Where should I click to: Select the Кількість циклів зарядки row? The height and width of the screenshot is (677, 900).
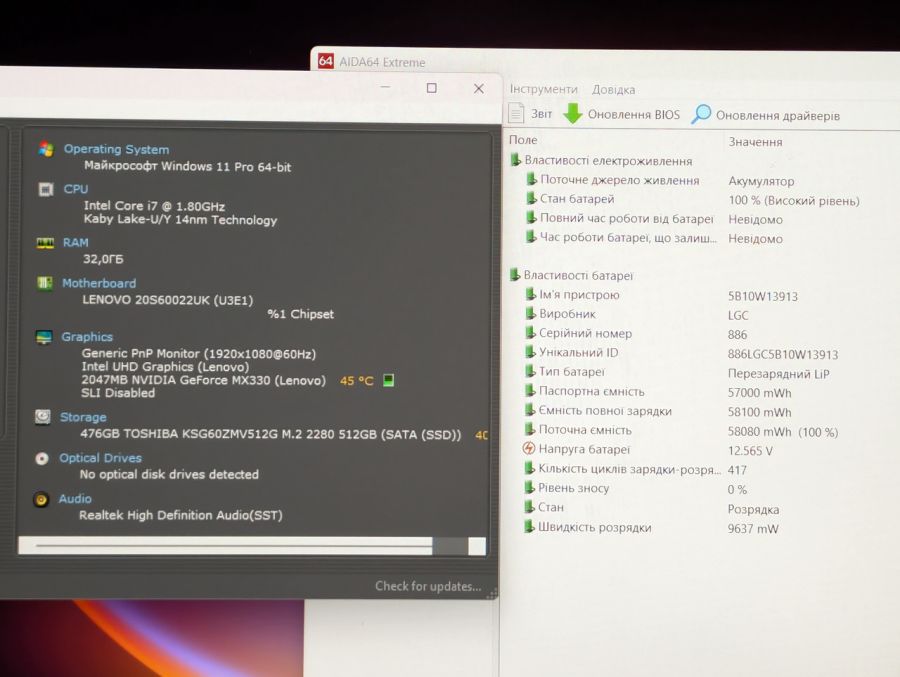[x=630, y=469]
